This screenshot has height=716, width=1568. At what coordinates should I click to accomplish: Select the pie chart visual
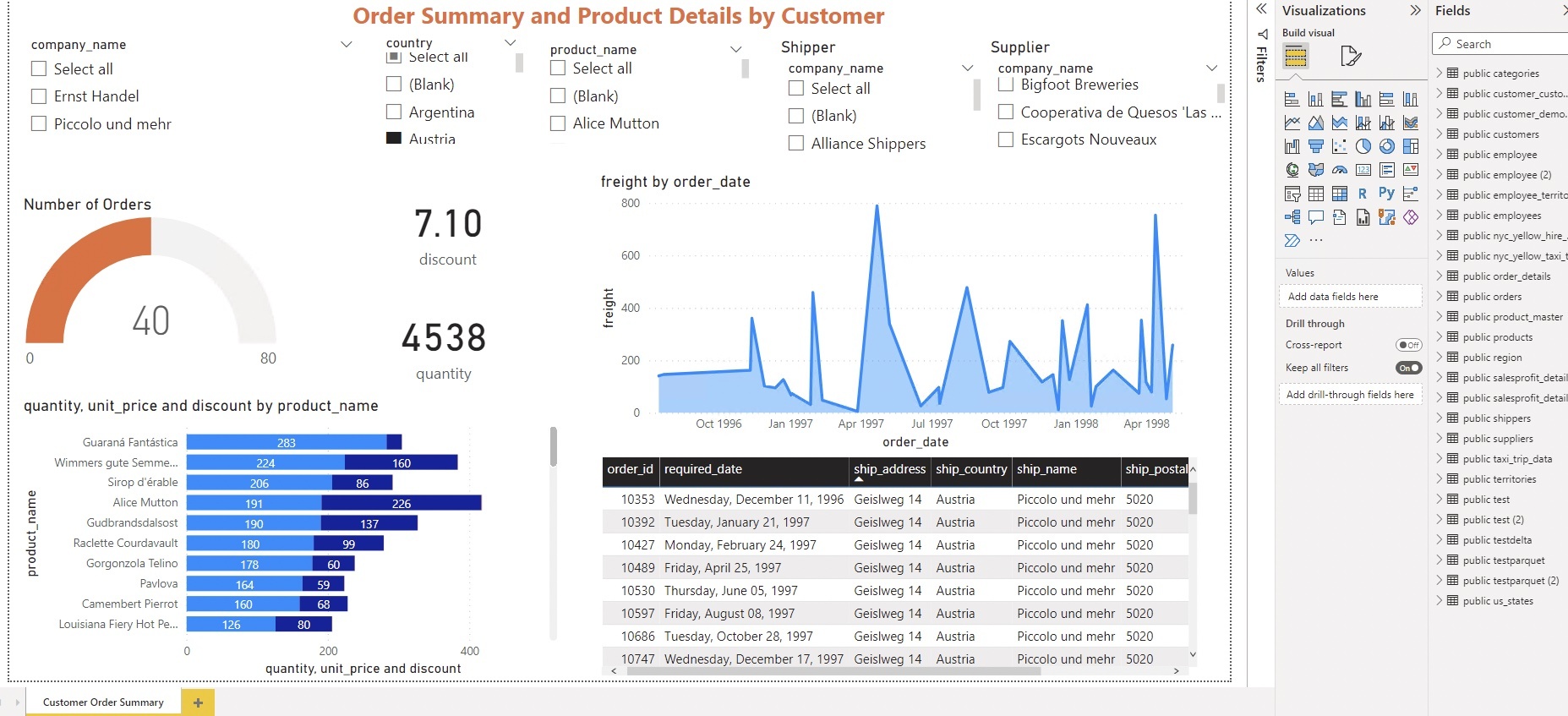tap(1363, 146)
